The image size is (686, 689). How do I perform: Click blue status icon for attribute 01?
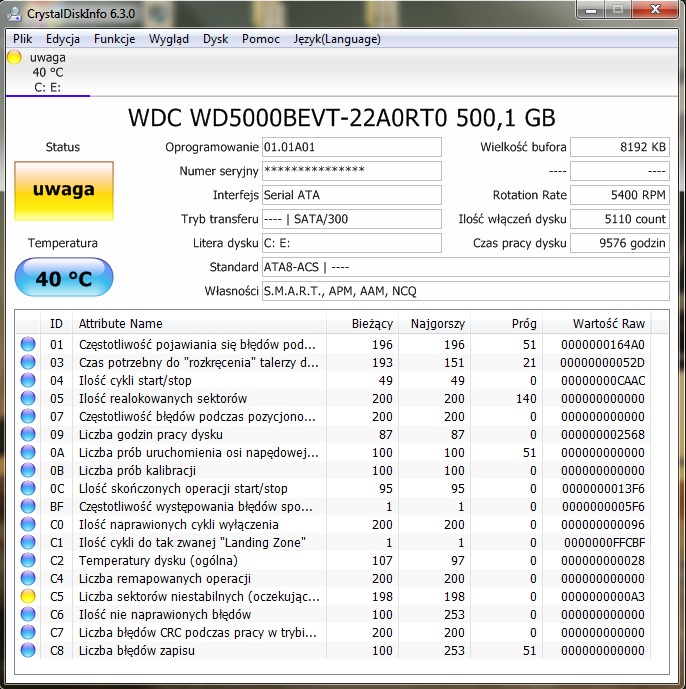pos(28,344)
